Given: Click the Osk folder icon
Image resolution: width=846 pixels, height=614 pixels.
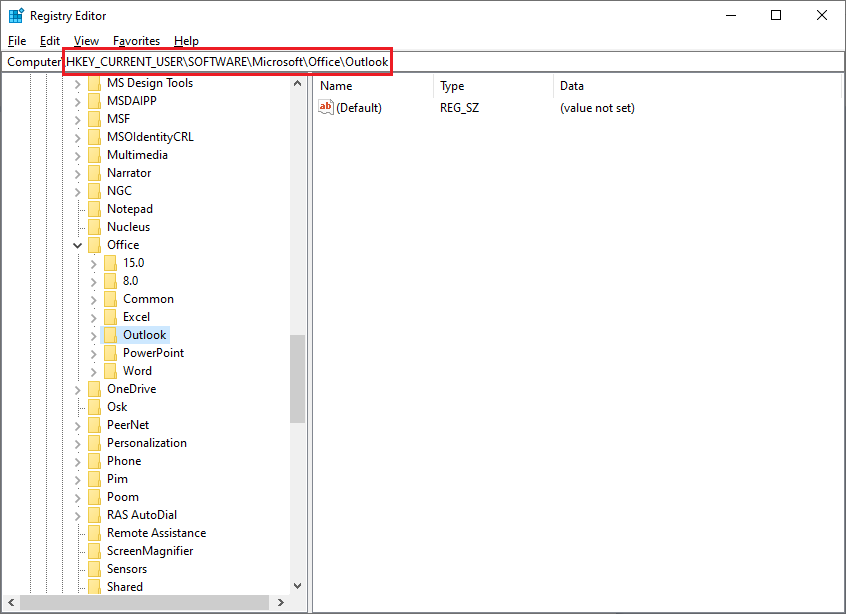Looking at the screenshot, I should pos(94,407).
